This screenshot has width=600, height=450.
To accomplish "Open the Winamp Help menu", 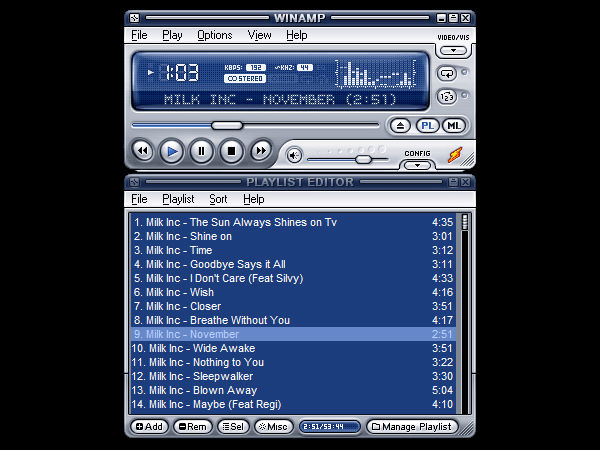I will pos(297,35).
